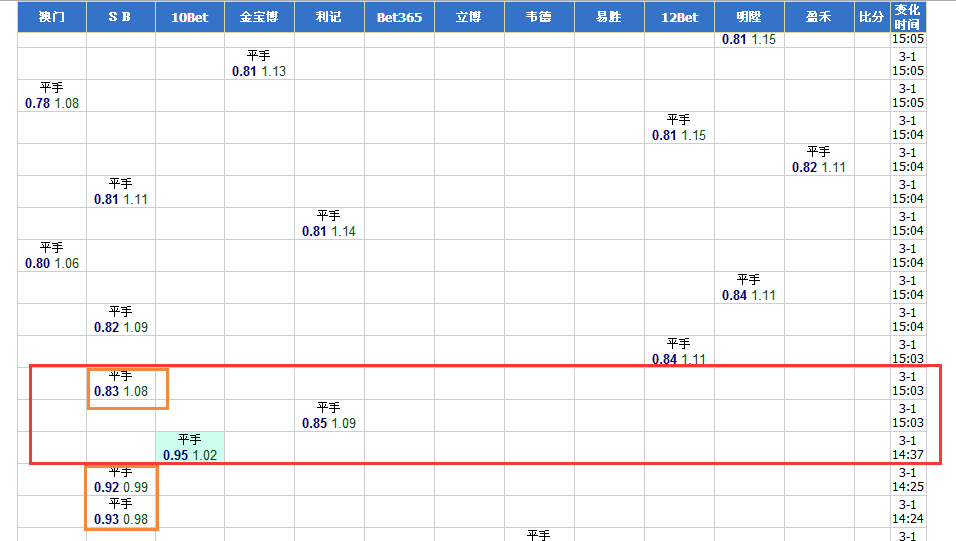The width and height of the screenshot is (956, 541).
Task: Select the time cell in the 0.82 1.11 row
Action: pyautogui.click(x=908, y=160)
